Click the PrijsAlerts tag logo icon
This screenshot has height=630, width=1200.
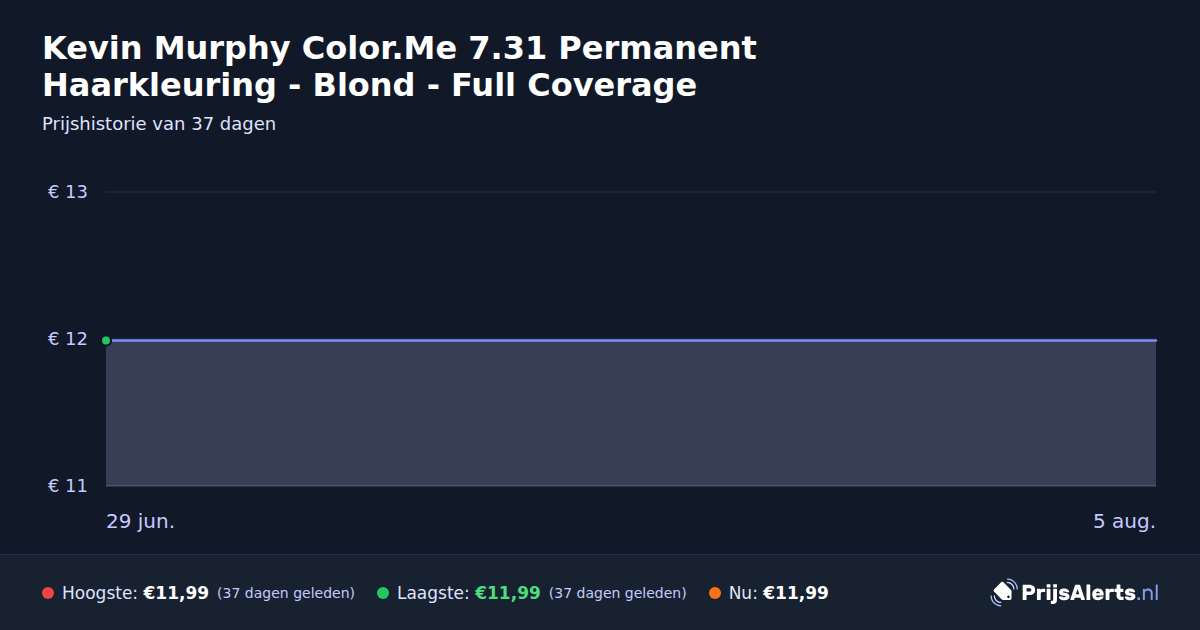tap(1003, 593)
